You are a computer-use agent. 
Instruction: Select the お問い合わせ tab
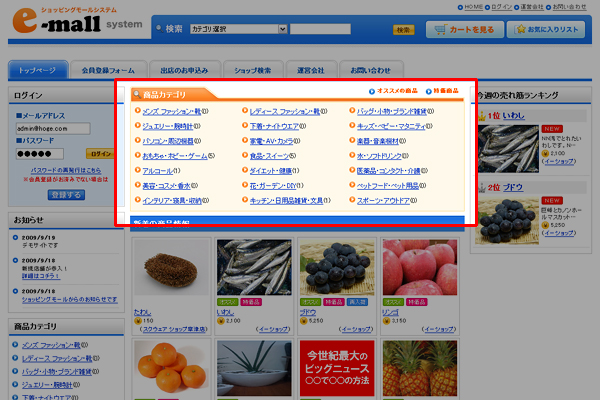pos(369,71)
